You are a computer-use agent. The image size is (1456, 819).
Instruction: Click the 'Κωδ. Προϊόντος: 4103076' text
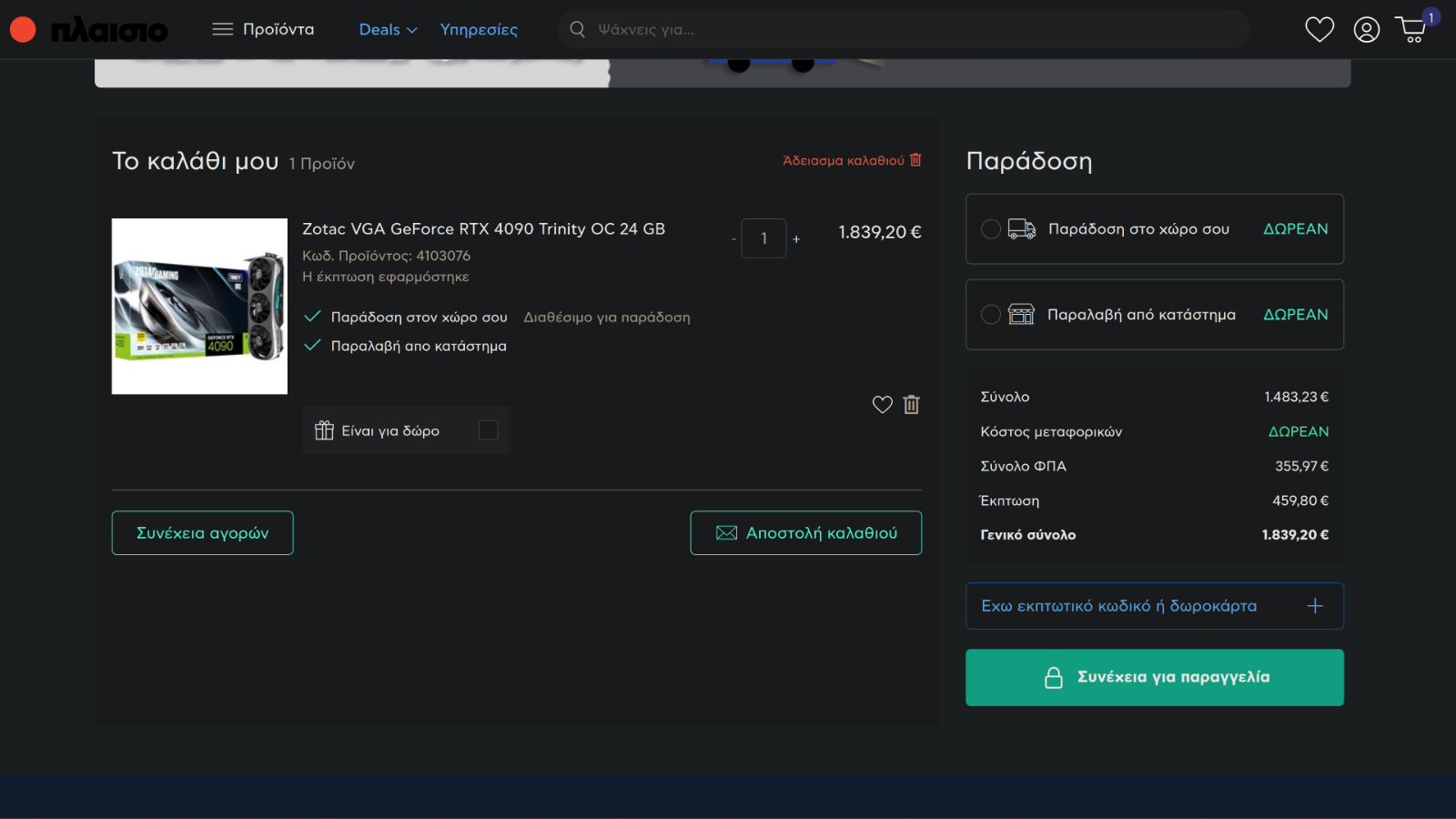point(386,256)
